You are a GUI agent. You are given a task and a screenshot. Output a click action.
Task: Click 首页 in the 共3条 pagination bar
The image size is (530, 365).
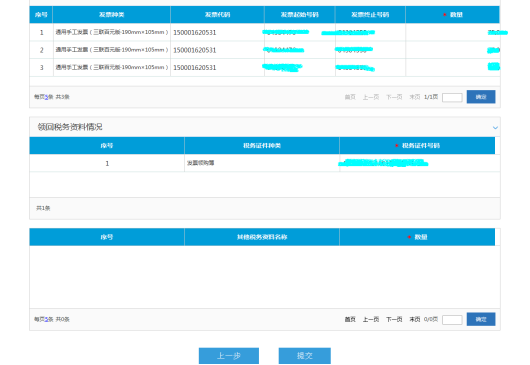[x=350, y=97]
